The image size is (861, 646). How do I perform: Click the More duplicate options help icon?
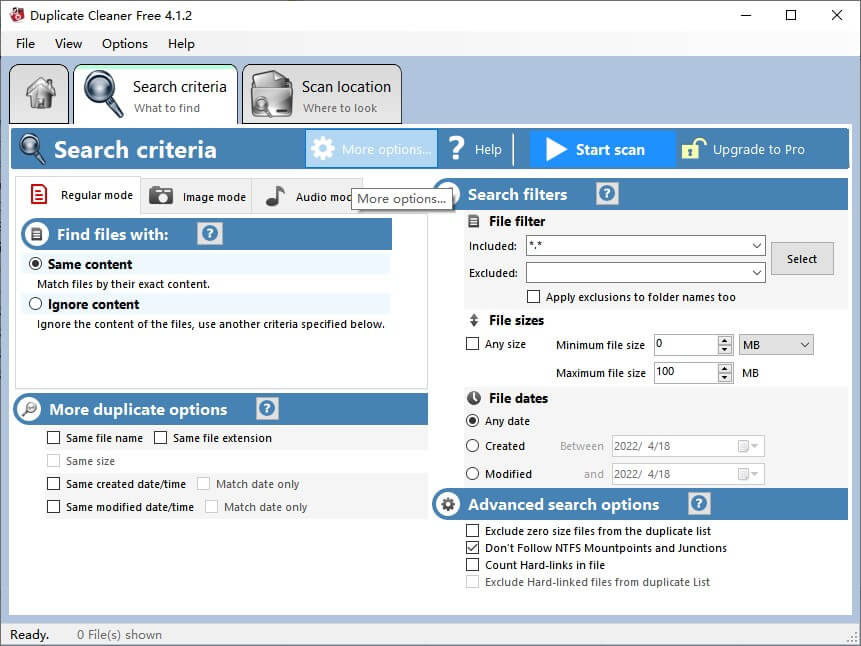click(266, 409)
